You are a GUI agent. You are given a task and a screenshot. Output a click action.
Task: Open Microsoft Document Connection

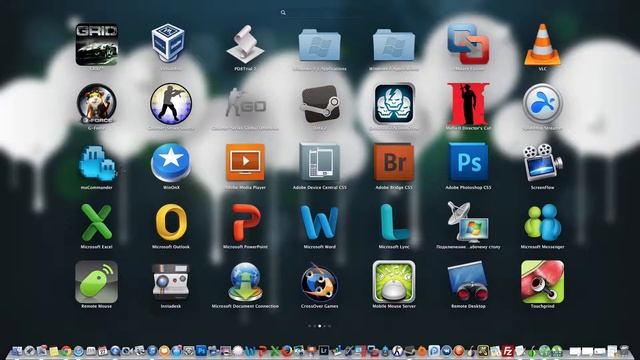click(245, 282)
